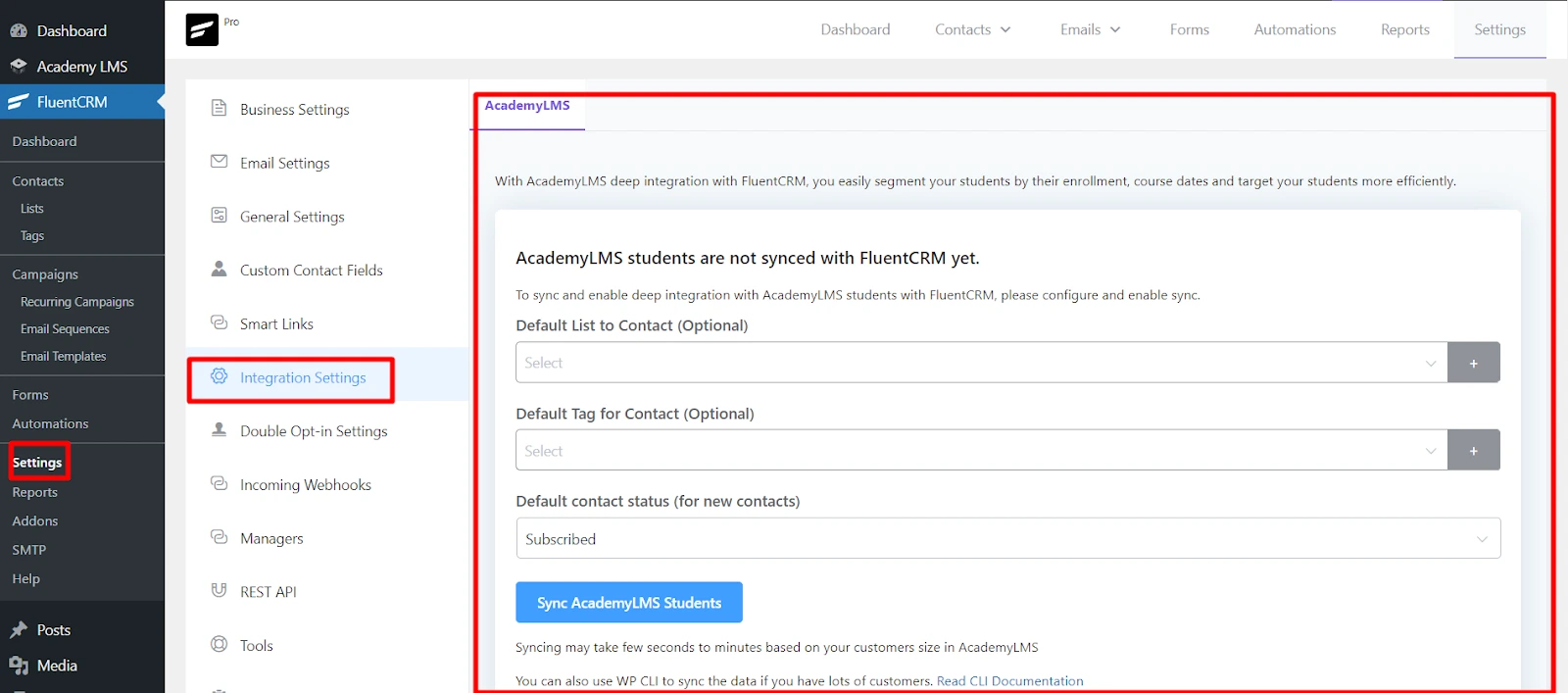Open Lists under Contacts in the sidebar

pyautogui.click(x=32, y=209)
